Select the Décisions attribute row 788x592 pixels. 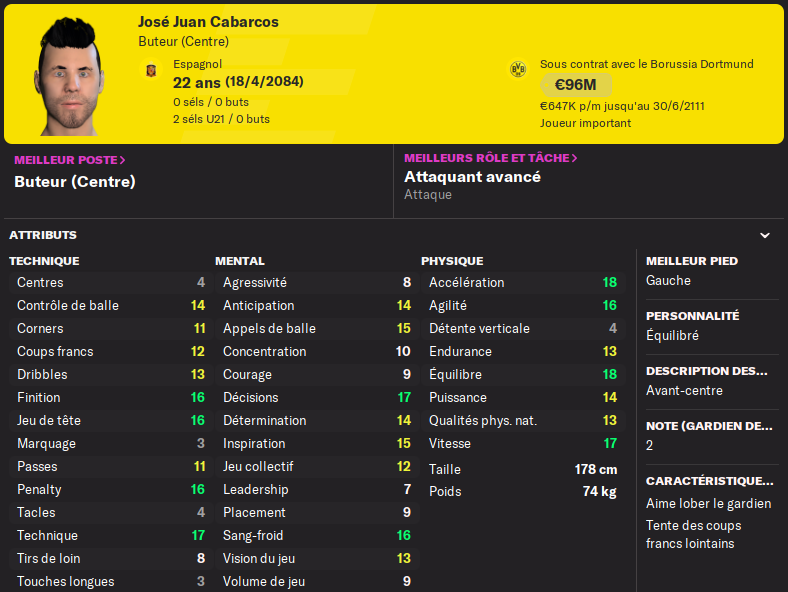316,397
